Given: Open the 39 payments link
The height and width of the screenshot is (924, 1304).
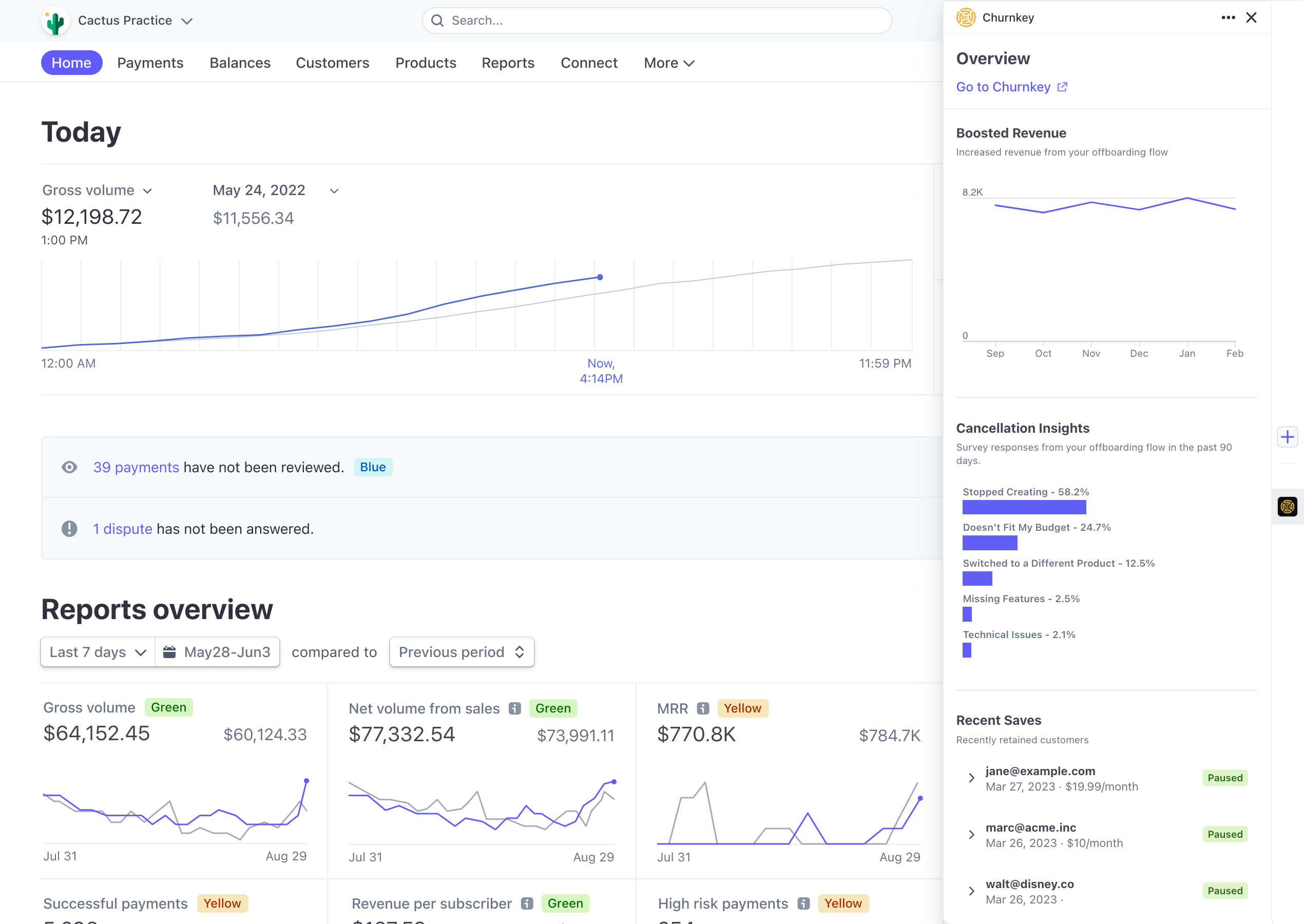Looking at the screenshot, I should tap(136, 467).
